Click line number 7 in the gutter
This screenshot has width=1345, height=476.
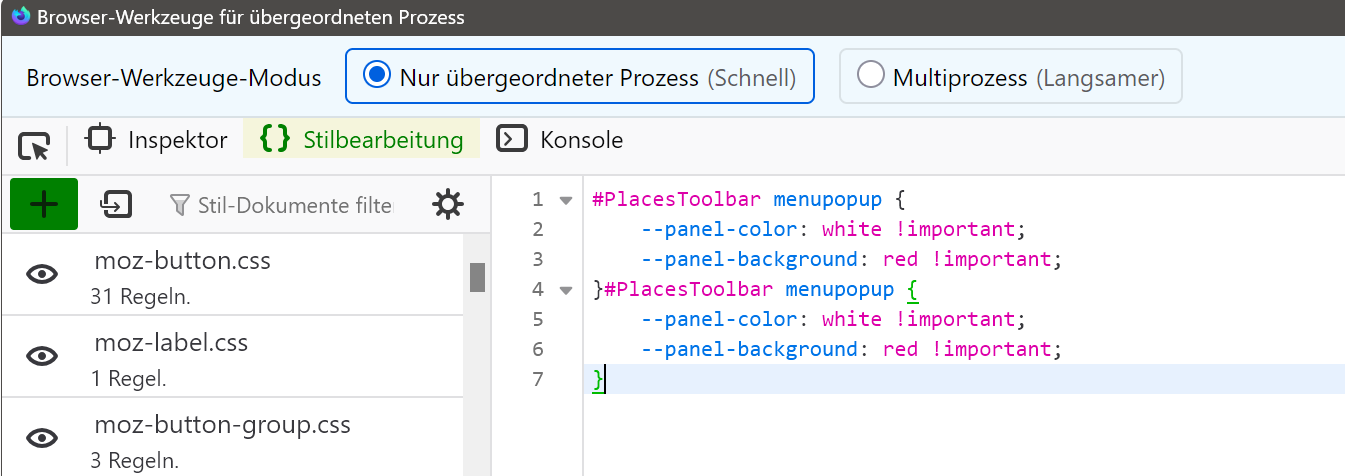coord(538,379)
